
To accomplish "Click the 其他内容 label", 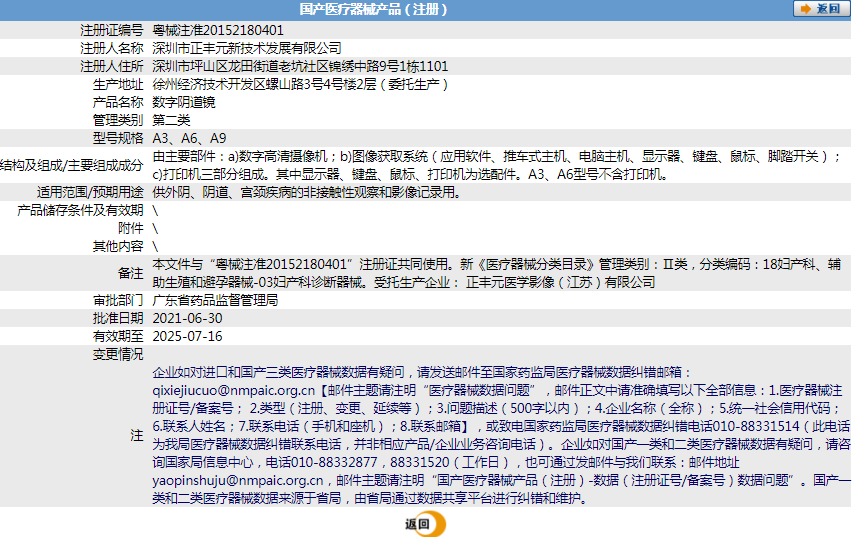I will pyautogui.click(x=118, y=246).
